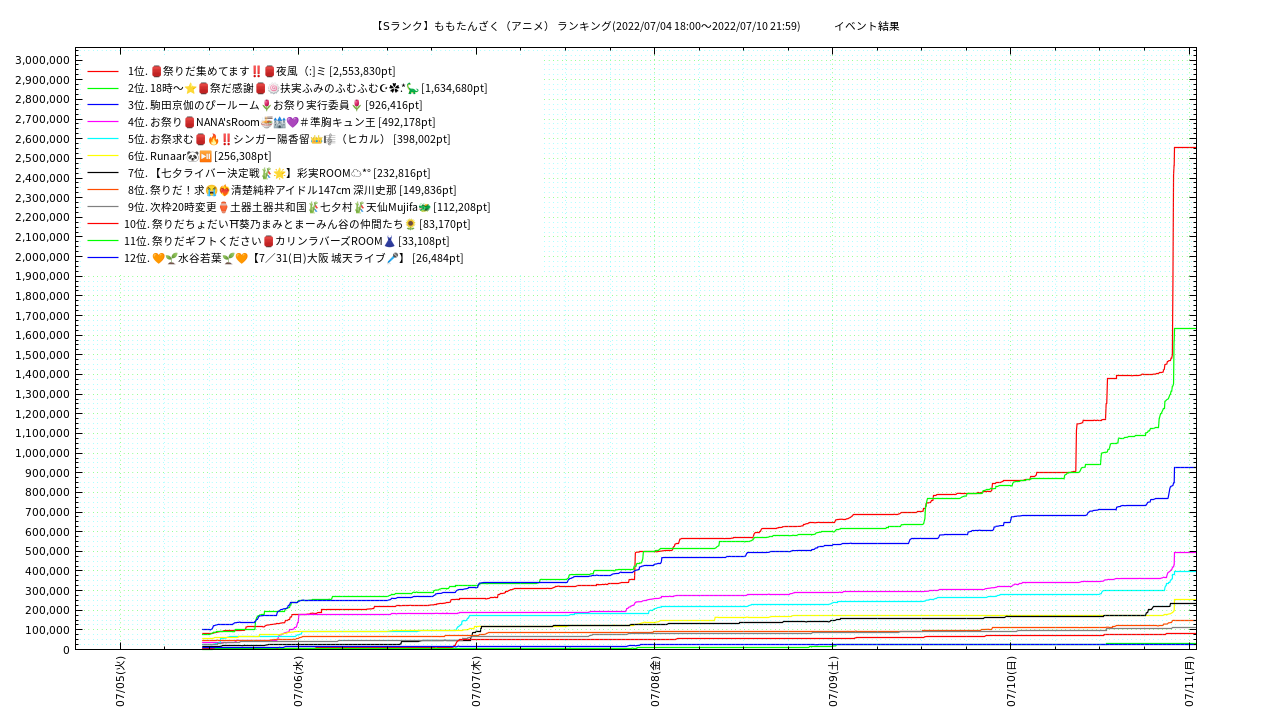Click the y-axis value 100,000
1280x720 pixels.
(x=47, y=630)
